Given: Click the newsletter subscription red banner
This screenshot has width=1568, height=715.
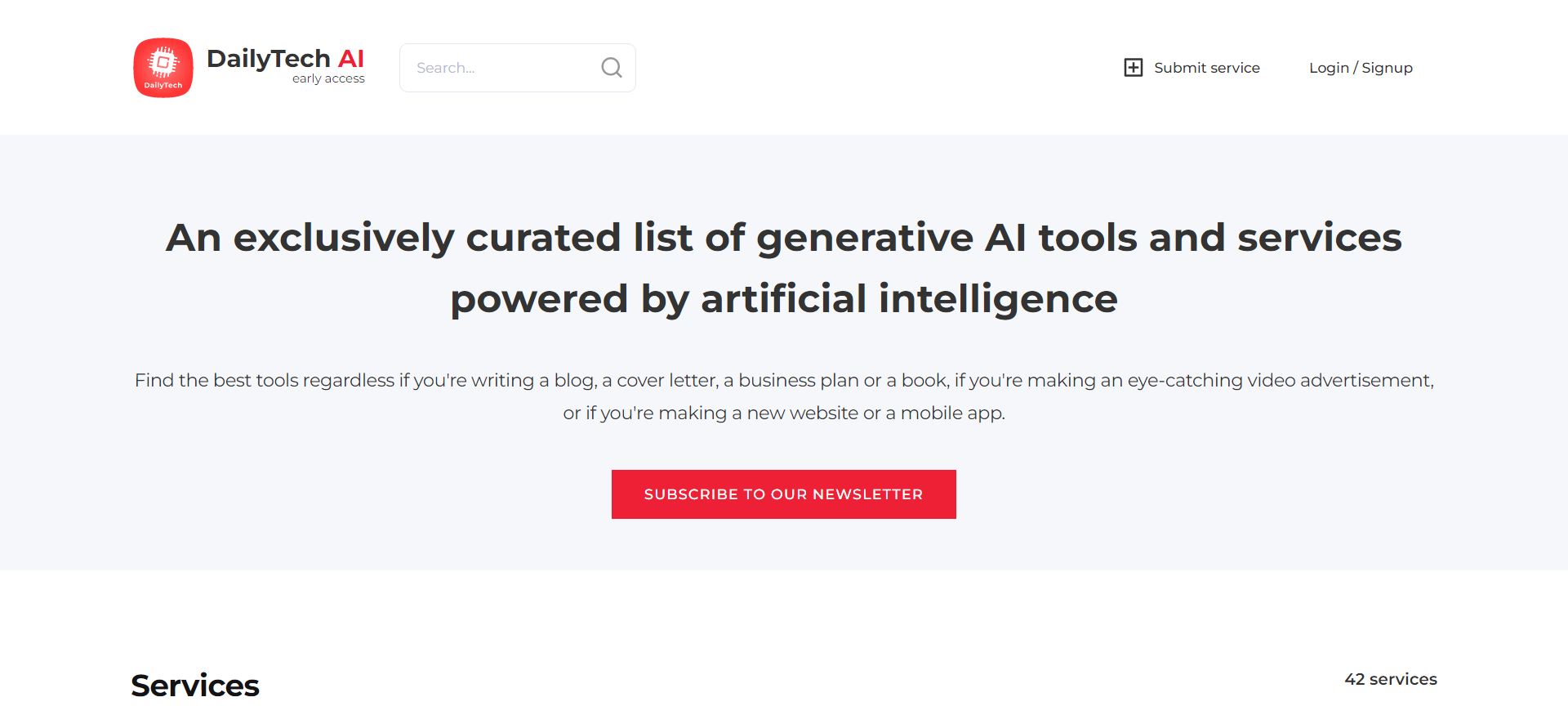Looking at the screenshot, I should point(783,494).
